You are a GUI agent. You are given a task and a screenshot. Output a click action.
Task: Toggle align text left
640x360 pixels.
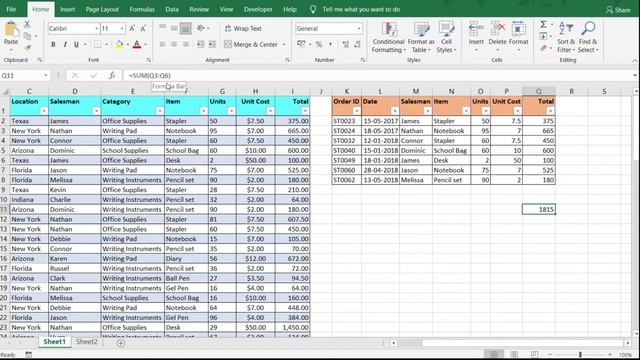[x=162, y=44]
